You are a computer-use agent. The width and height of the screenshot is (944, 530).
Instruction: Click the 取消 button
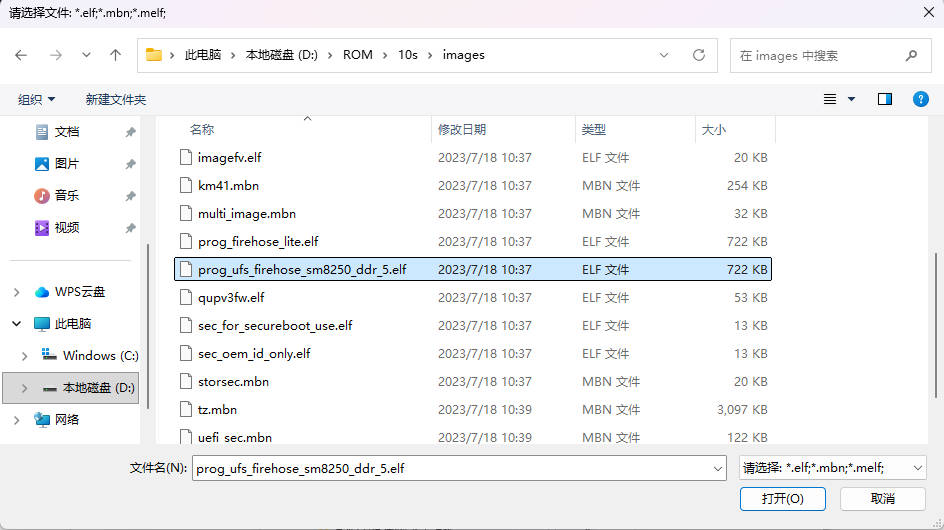882,498
